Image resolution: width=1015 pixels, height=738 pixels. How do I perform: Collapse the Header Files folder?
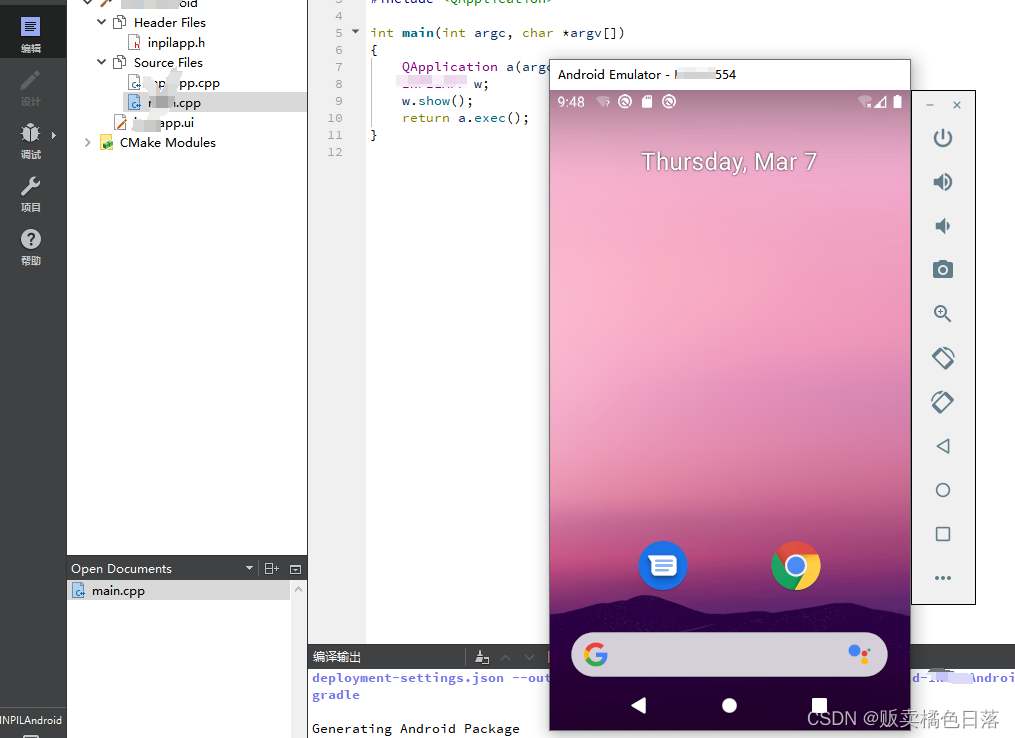click(100, 22)
